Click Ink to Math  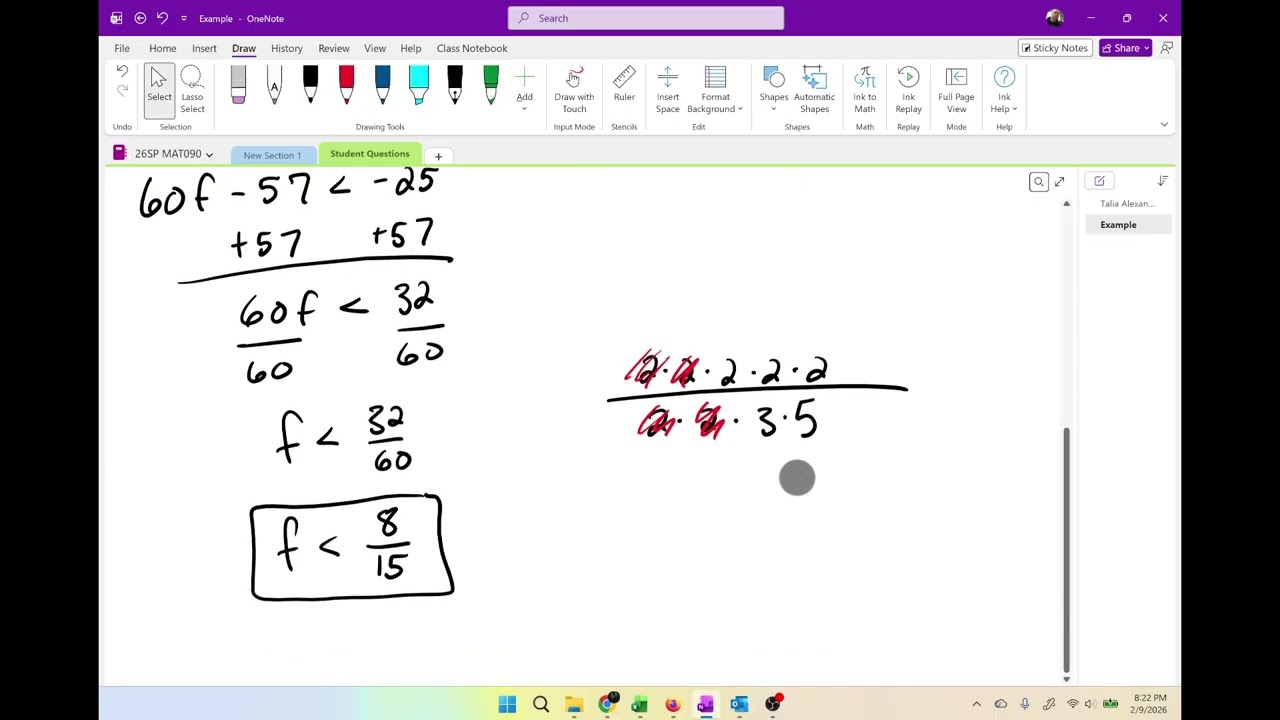coord(865,91)
